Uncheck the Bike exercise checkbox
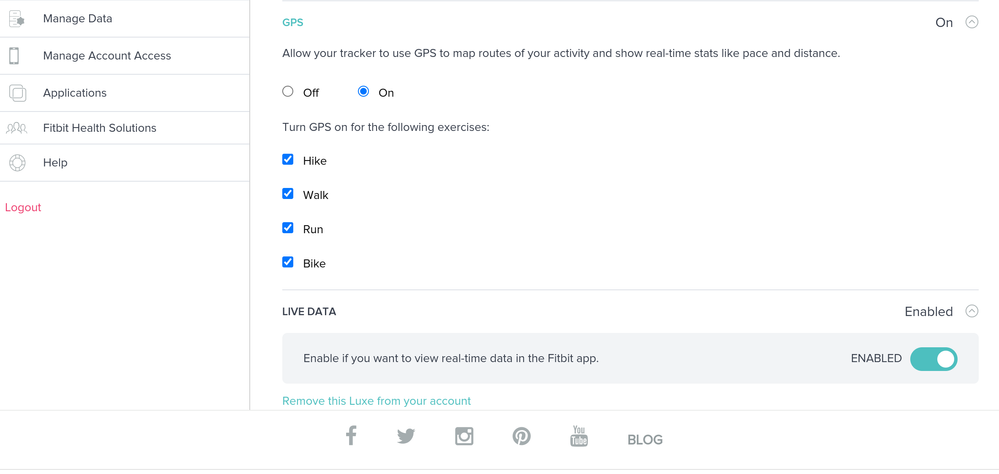 coord(288,263)
